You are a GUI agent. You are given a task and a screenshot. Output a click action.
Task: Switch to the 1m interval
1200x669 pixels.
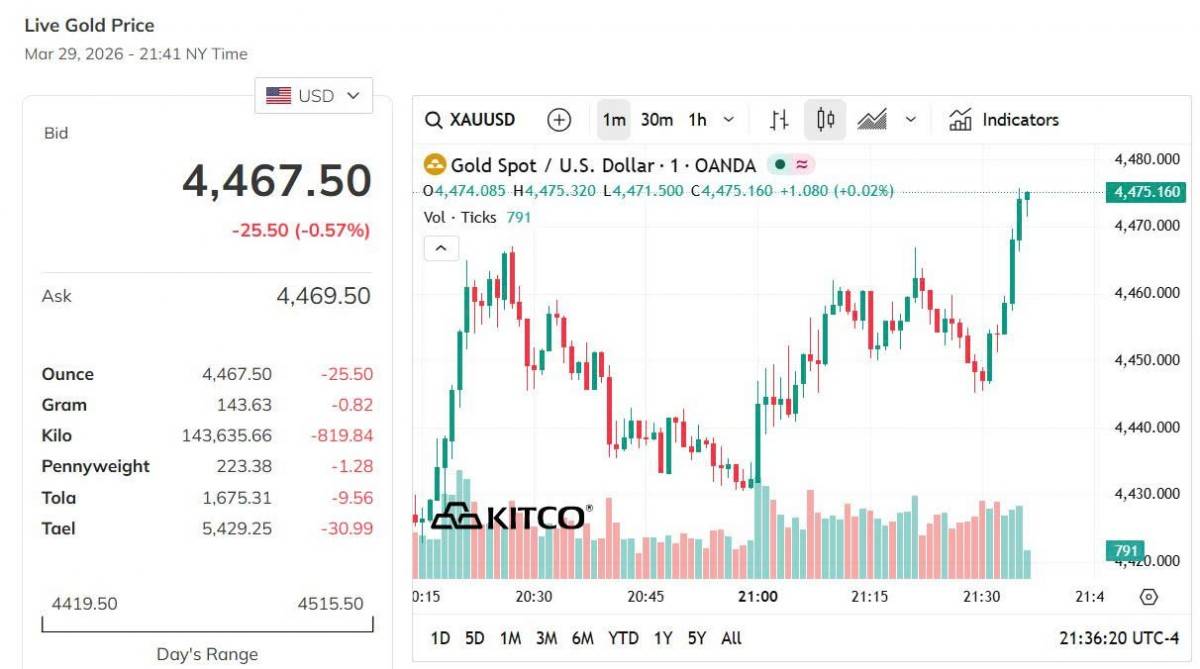[614, 120]
